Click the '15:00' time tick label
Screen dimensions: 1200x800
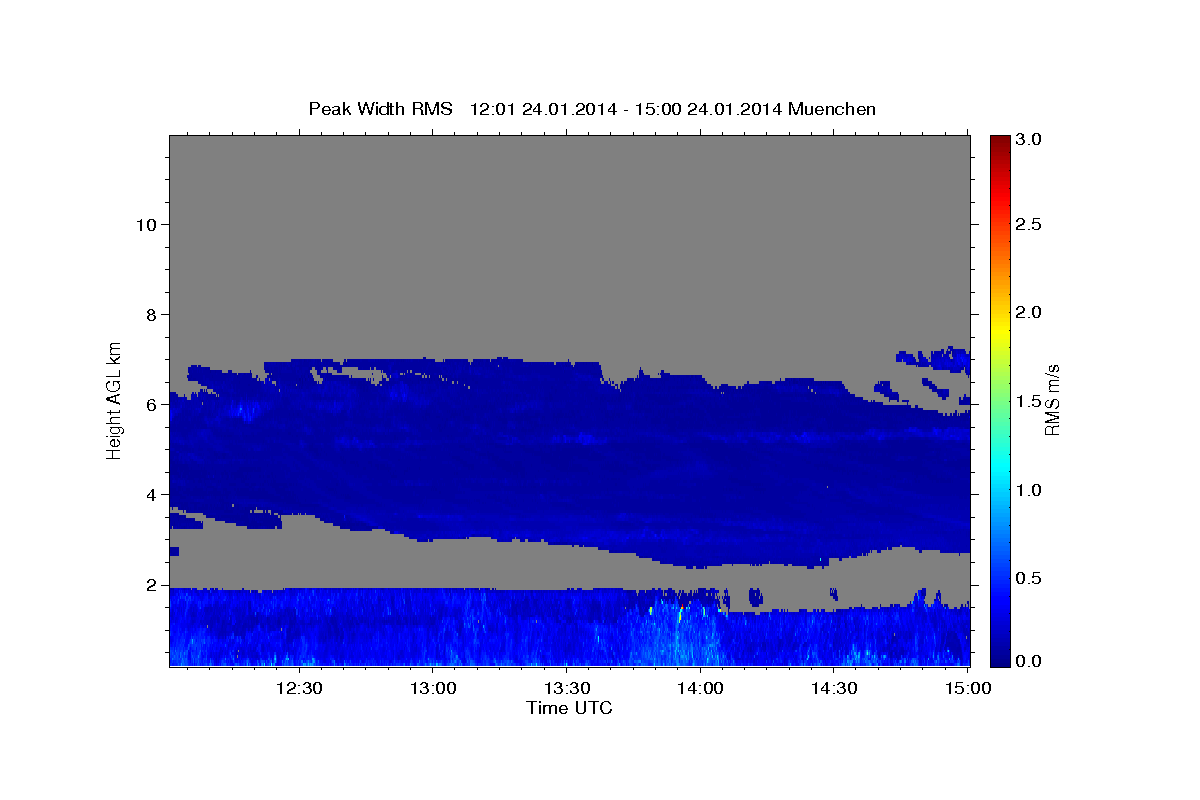(x=968, y=689)
